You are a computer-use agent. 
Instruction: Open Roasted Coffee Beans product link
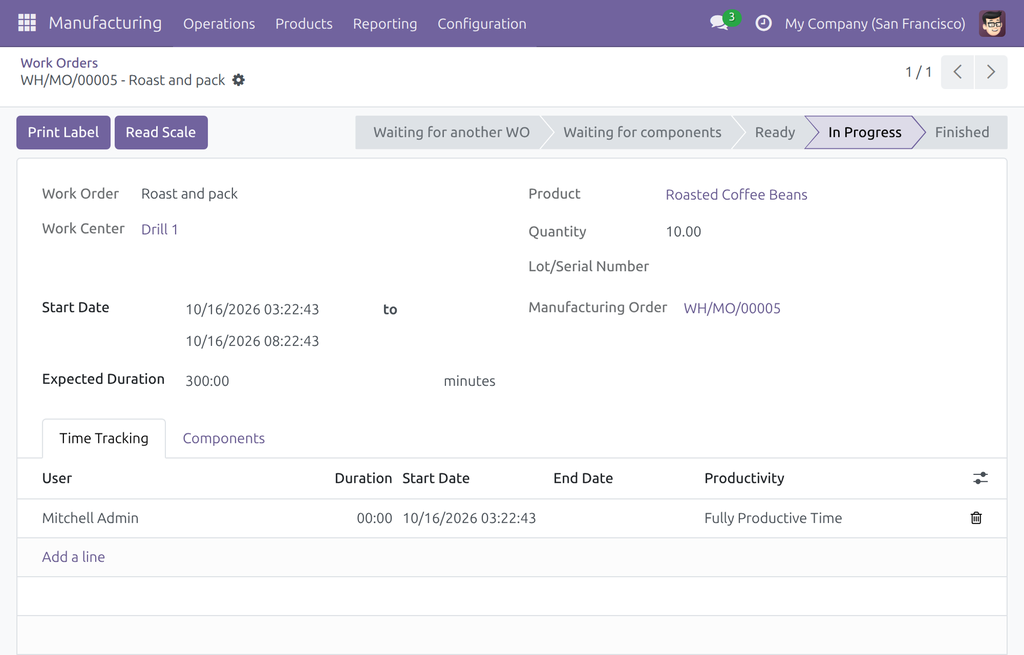[x=736, y=195]
